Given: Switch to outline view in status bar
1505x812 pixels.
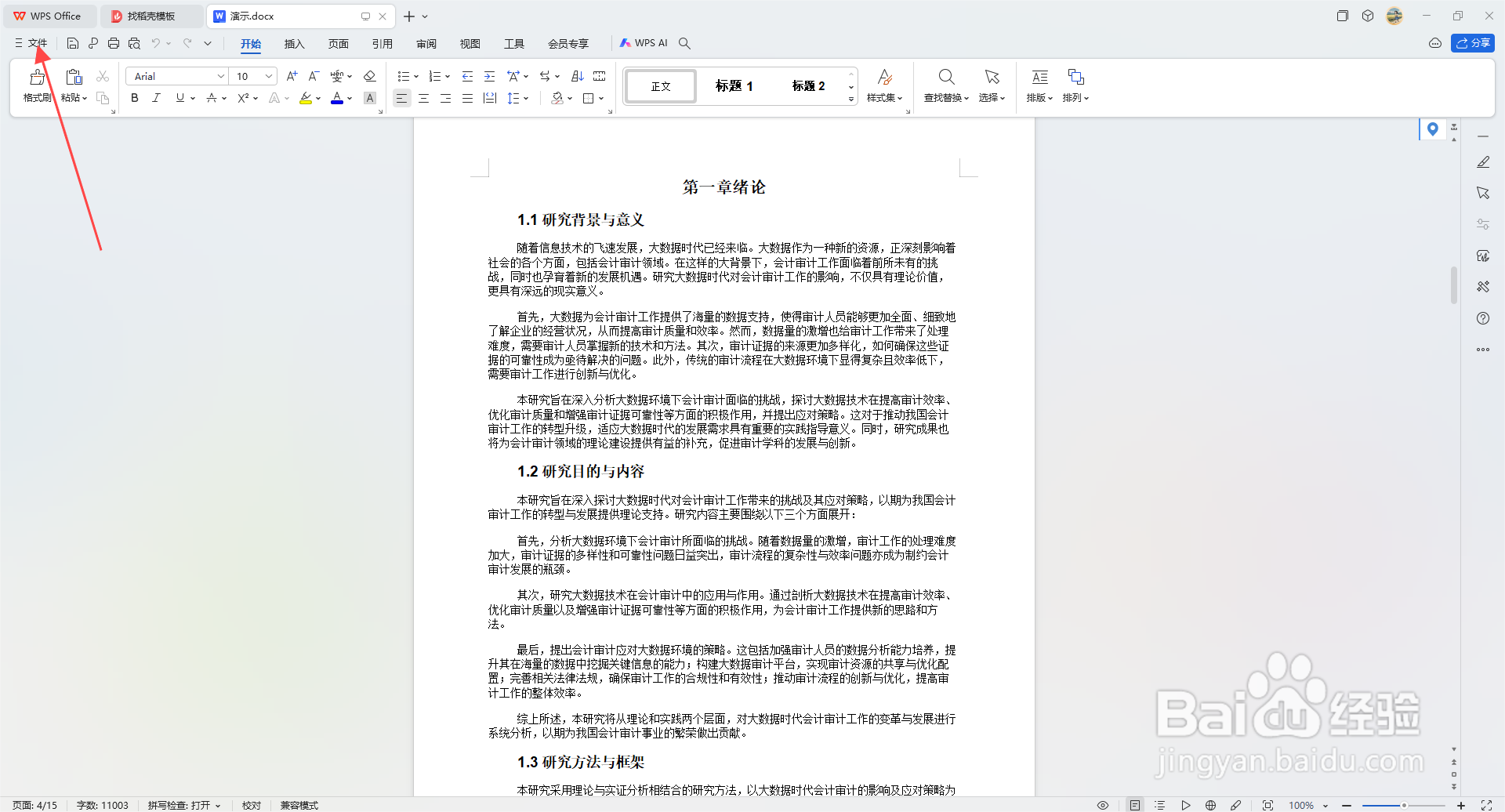Looking at the screenshot, I should [1160, 805].
